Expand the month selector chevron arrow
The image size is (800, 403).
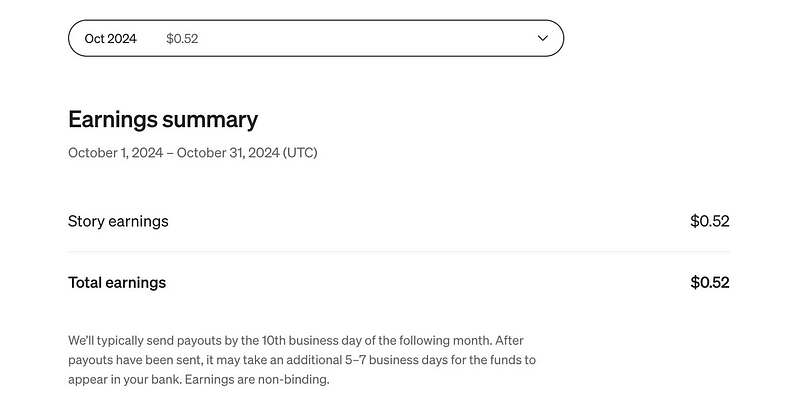[543, 38]
